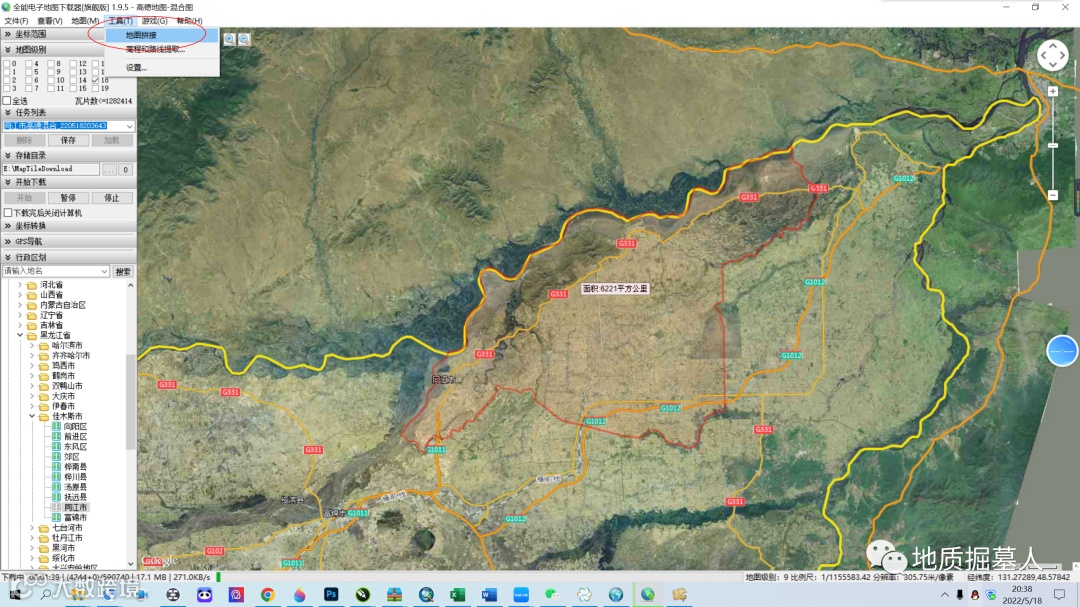Click the folder icon of 佳木斯市
Screen dimensions: 1080x607
(44, 417)
